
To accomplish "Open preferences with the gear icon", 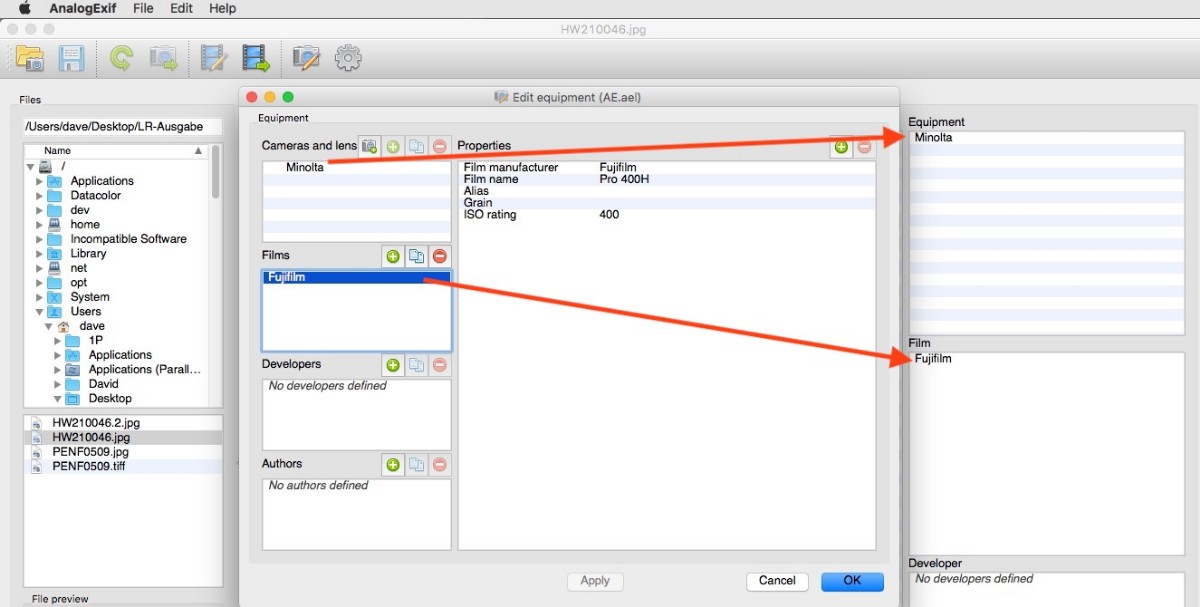I will click(347, 59).
